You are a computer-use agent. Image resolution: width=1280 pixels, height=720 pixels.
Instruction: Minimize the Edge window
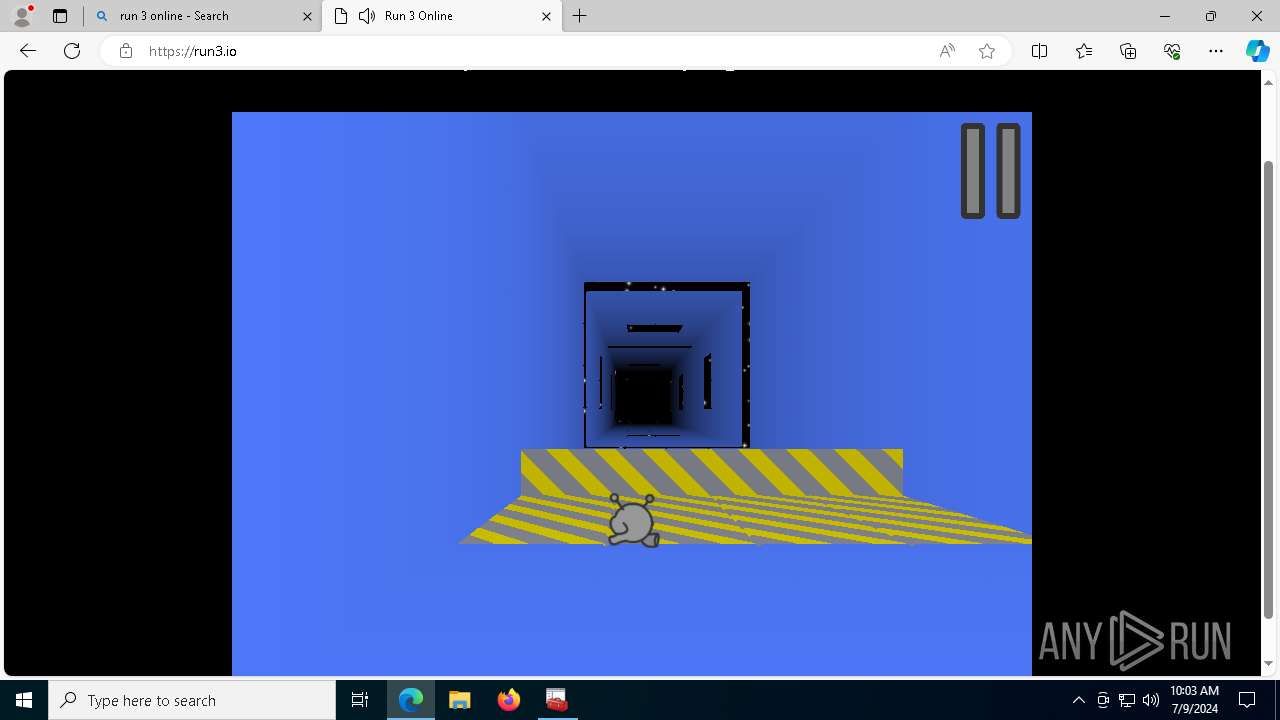[1165, 16]
